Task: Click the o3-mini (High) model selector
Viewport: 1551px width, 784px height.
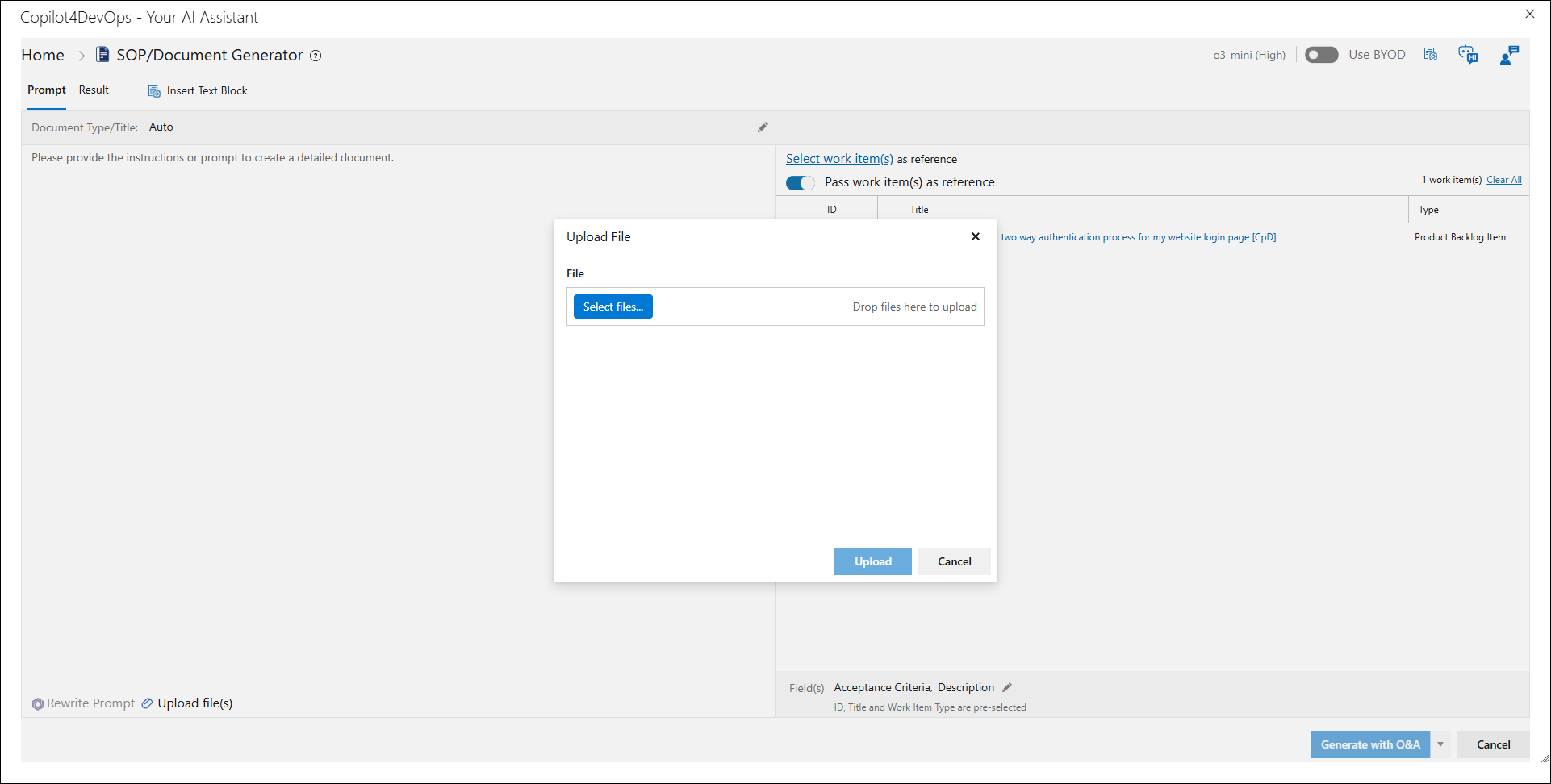Action: (1248, 55)
